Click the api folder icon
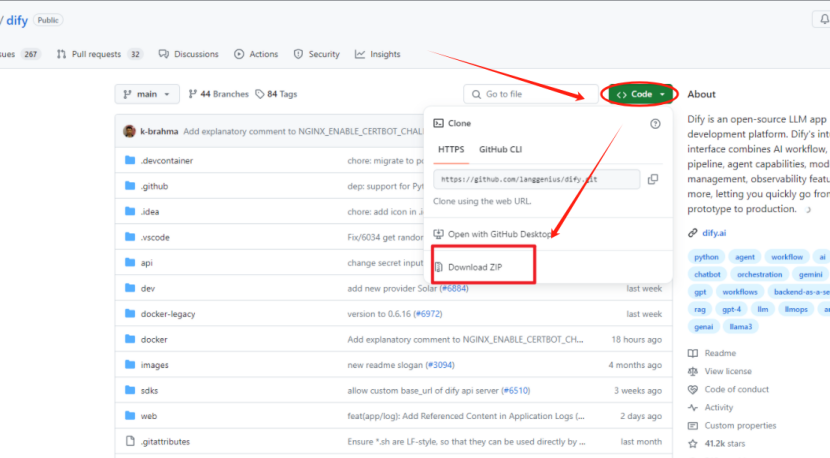The height and width of the screenshot is (458, 830). click(x=130, y=262)
